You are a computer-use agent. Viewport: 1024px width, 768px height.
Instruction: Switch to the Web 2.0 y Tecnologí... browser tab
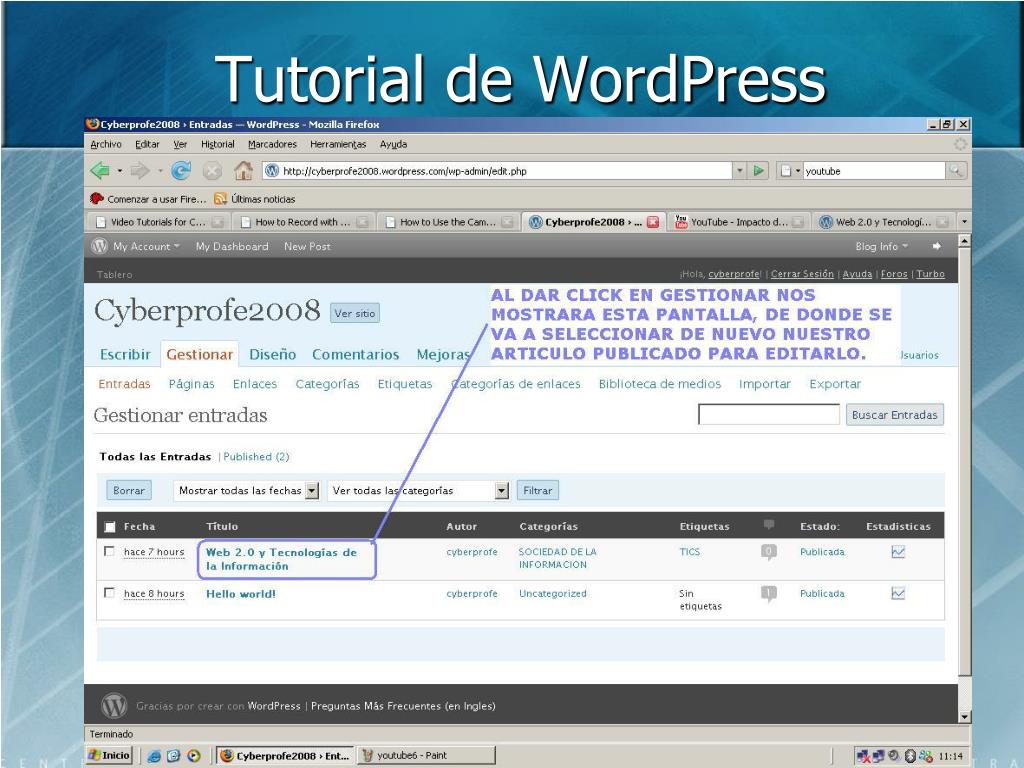882,222
